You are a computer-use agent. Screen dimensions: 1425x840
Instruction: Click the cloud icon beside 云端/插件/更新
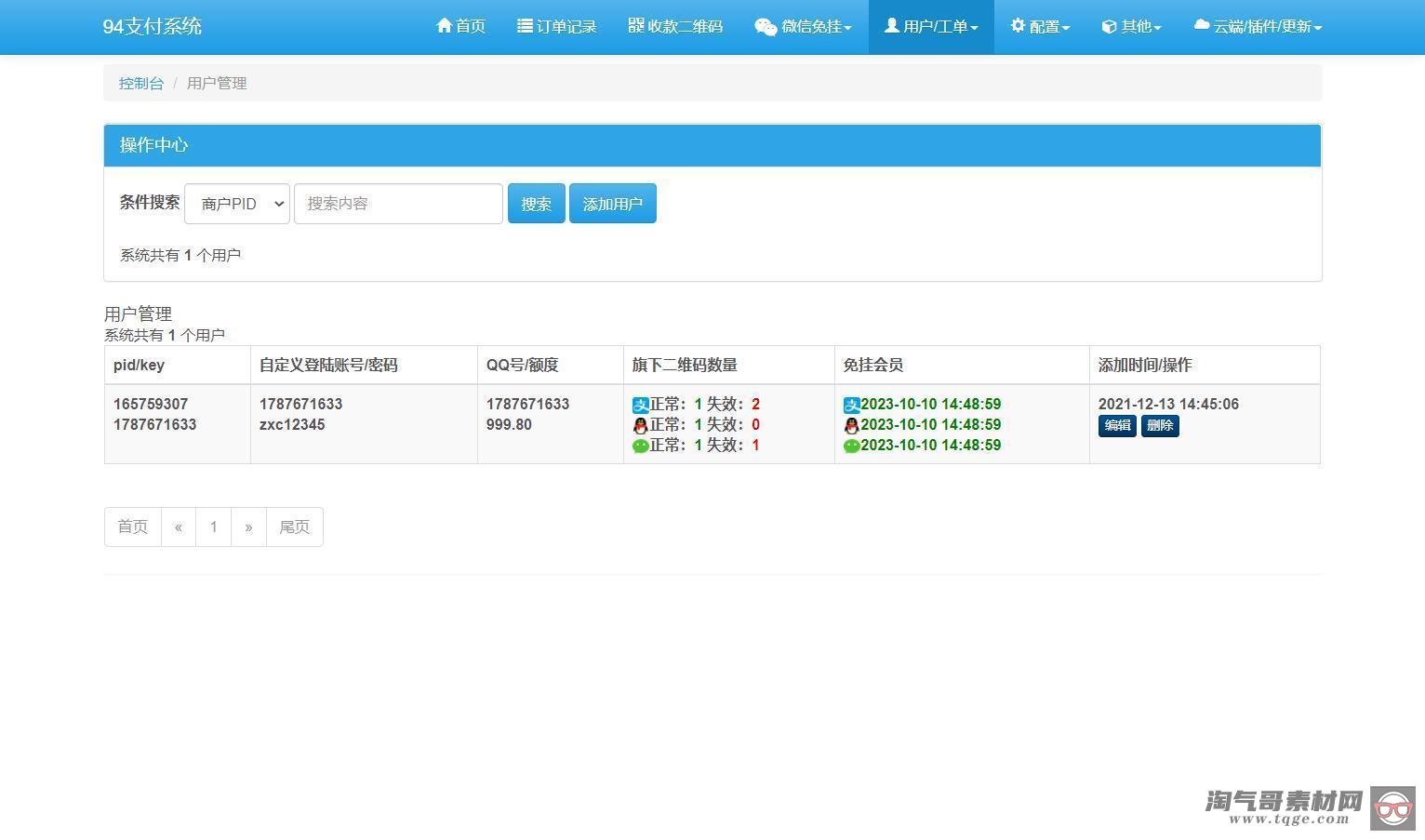(x=1202, y=26)
